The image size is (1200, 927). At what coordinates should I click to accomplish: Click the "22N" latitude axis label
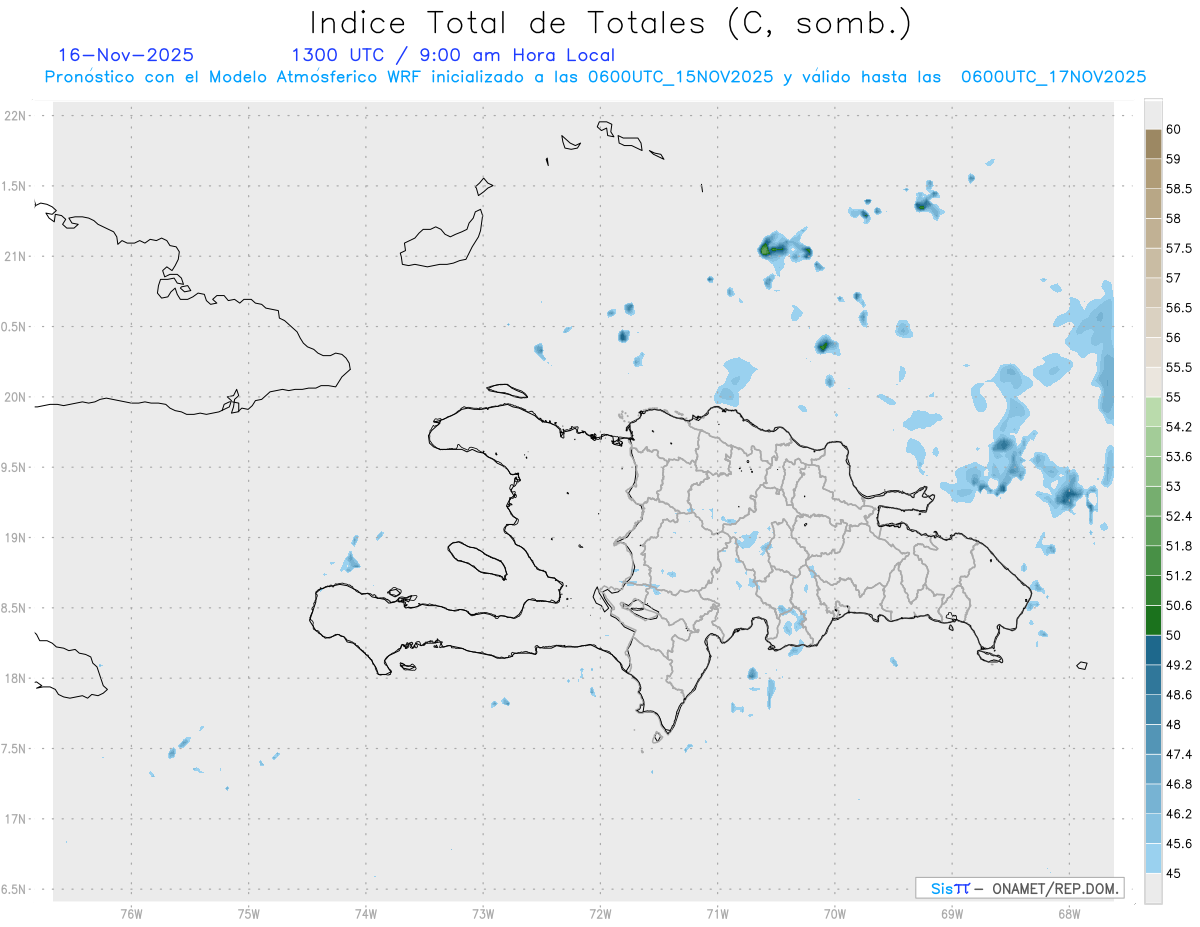click(16, 116)
